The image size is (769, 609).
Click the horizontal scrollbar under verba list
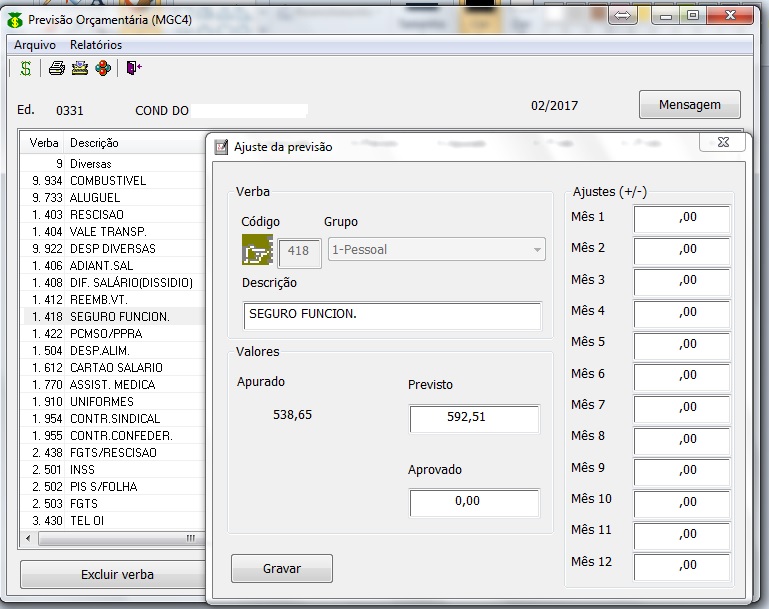pyautogui.click(x=110, y=539)
